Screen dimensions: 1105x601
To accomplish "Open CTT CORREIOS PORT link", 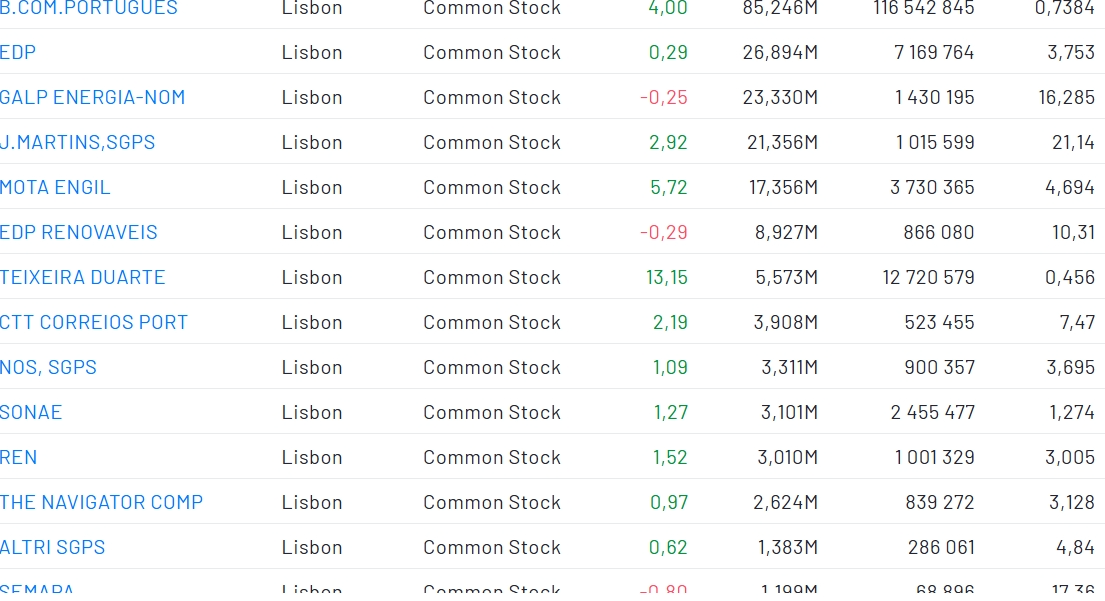I will coord(94,322).
